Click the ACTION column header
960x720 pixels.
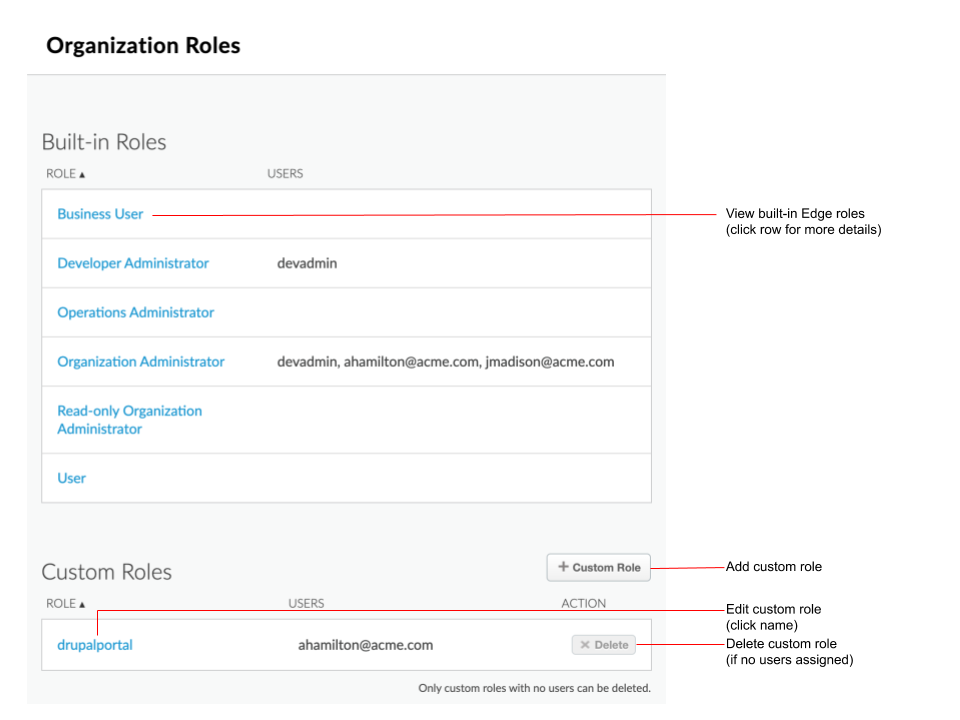tap(584, 604)
